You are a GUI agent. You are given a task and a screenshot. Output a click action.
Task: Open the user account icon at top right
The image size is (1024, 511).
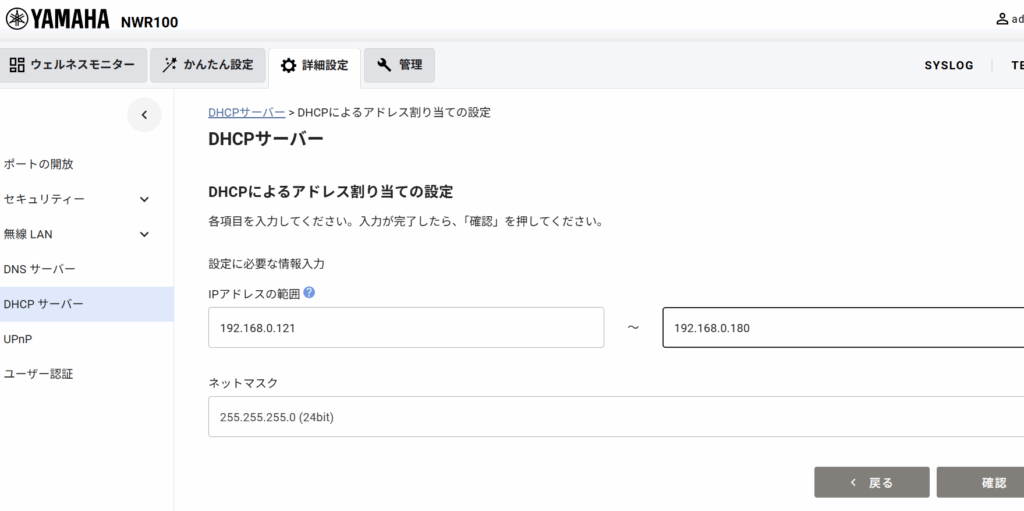1002,19
